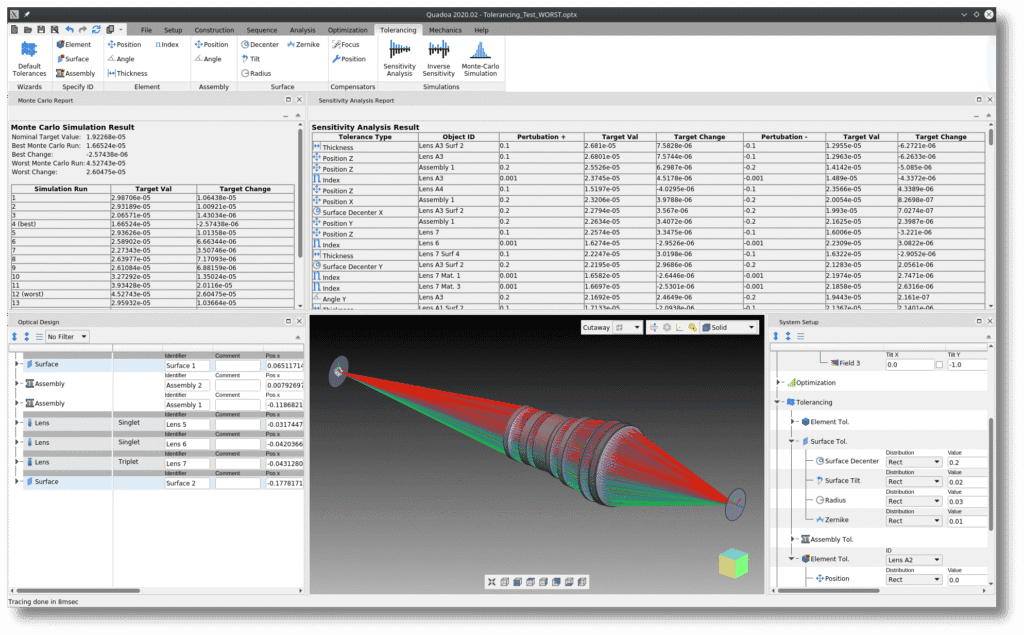Add a Surface Decenter tolerance

(x=260, y=44)
